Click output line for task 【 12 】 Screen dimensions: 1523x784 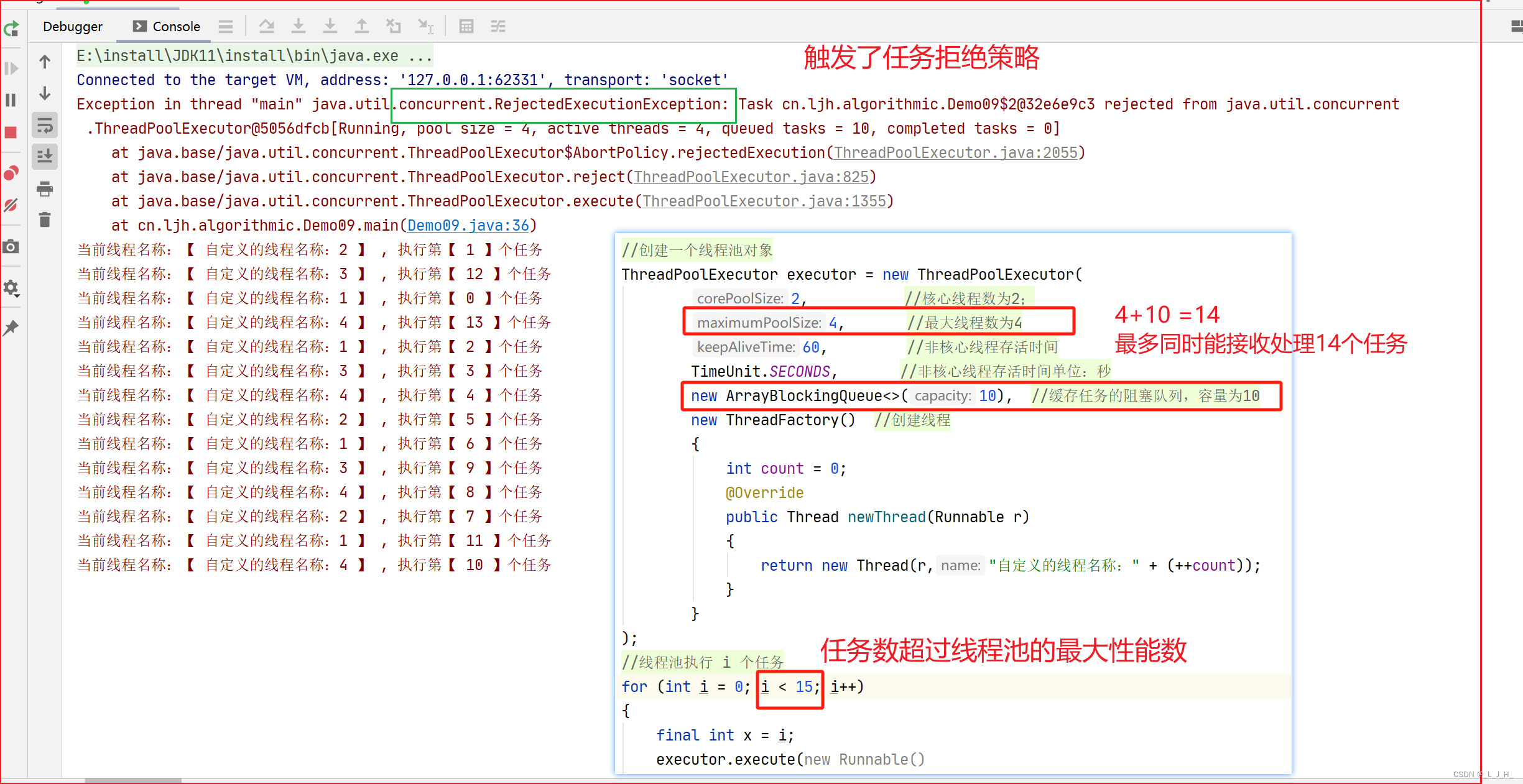(x=313, y=274)
